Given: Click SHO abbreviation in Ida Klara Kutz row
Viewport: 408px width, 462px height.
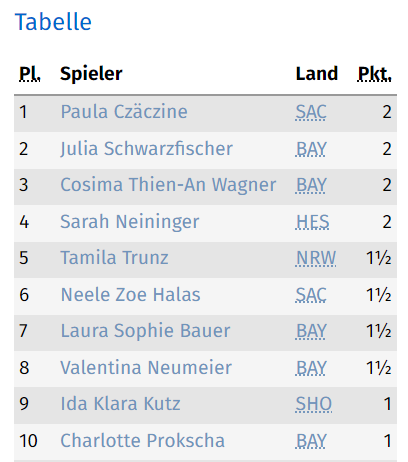Looking at the screenshot, I should (x=314, y=404).
